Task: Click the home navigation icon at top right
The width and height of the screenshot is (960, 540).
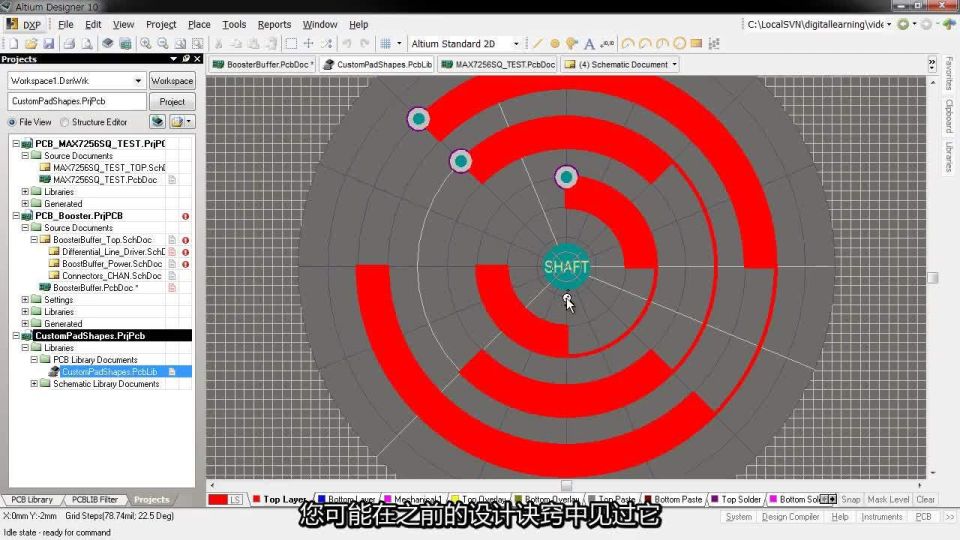Action: tap(949, 24)
